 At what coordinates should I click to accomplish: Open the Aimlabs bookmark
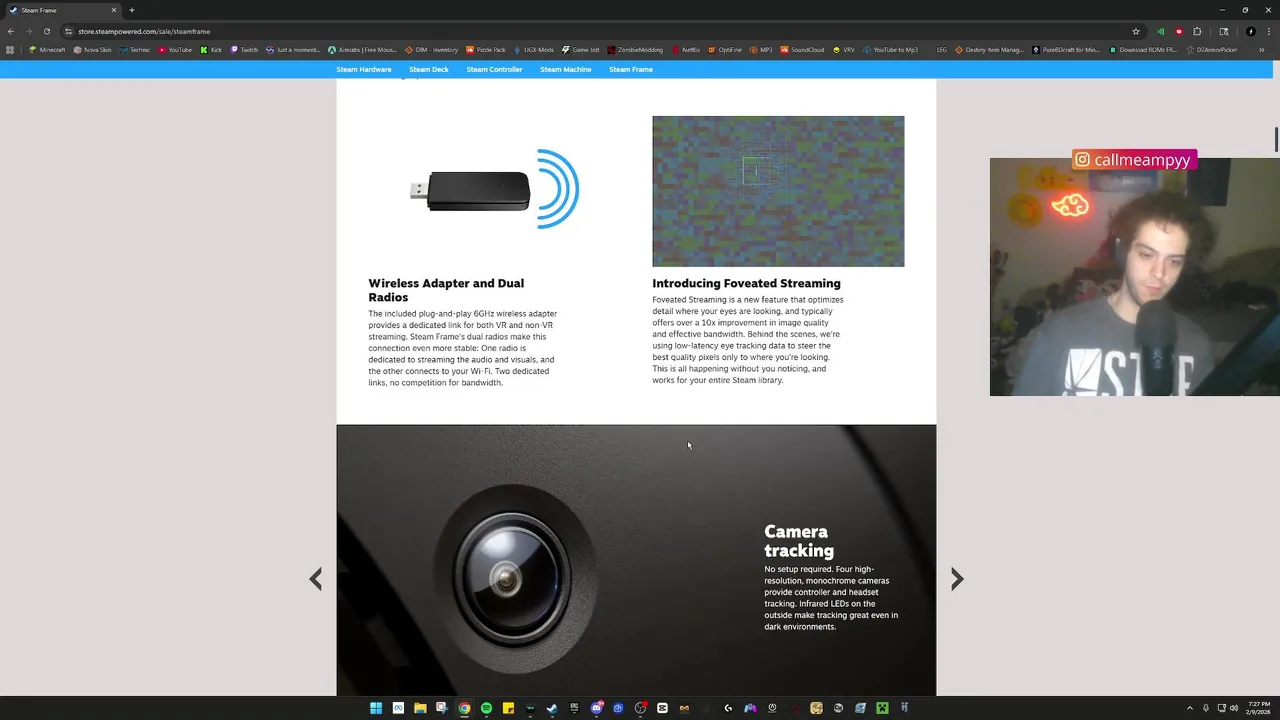pyautogui.click(x=362, y=50)
